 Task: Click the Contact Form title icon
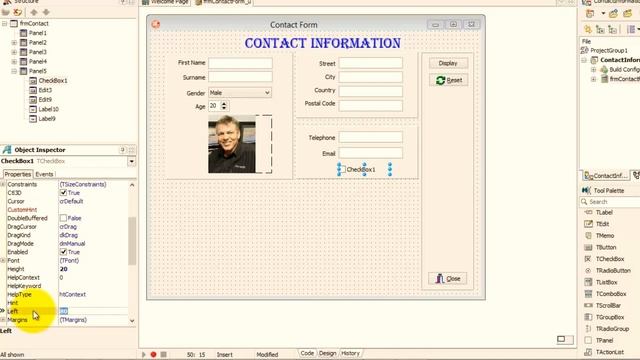[156, 24]
